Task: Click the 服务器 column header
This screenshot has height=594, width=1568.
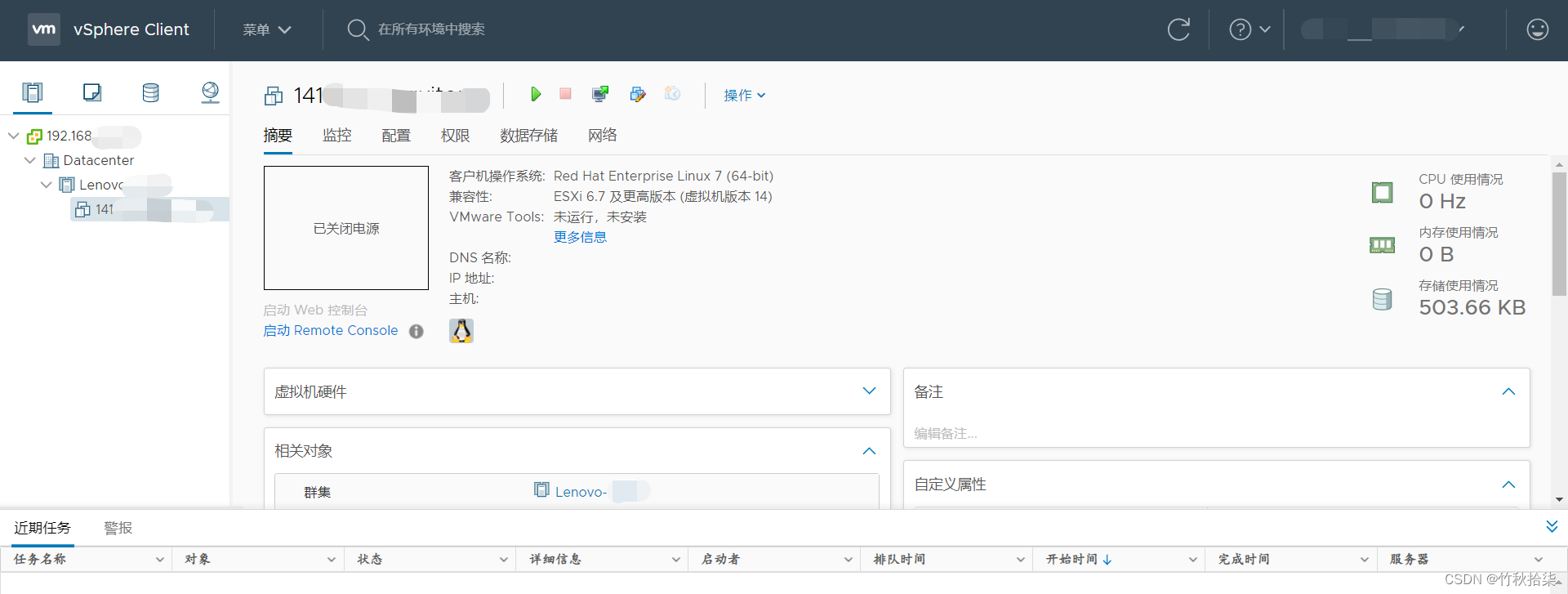Action: [x=1410, y=559]
